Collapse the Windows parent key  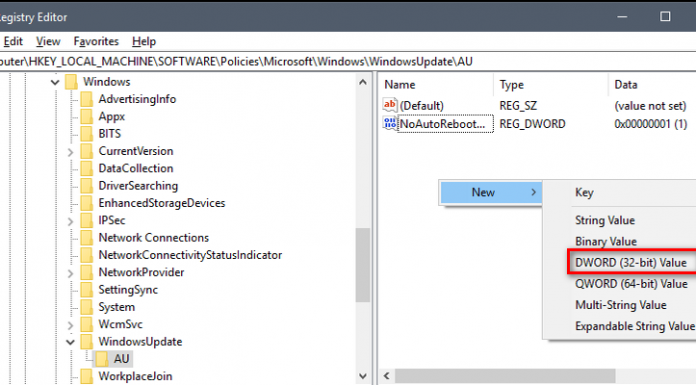click(55, 82)
